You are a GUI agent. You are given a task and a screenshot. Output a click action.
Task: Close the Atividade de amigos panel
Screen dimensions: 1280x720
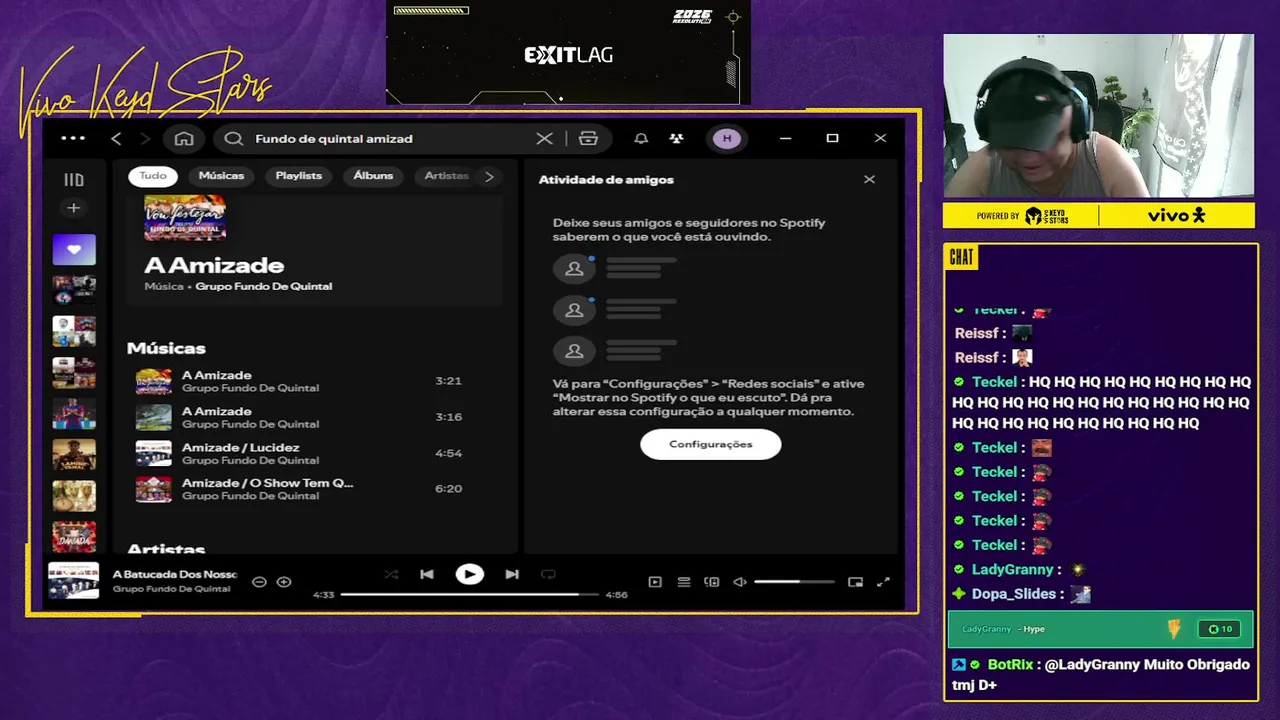coord(869,179)
